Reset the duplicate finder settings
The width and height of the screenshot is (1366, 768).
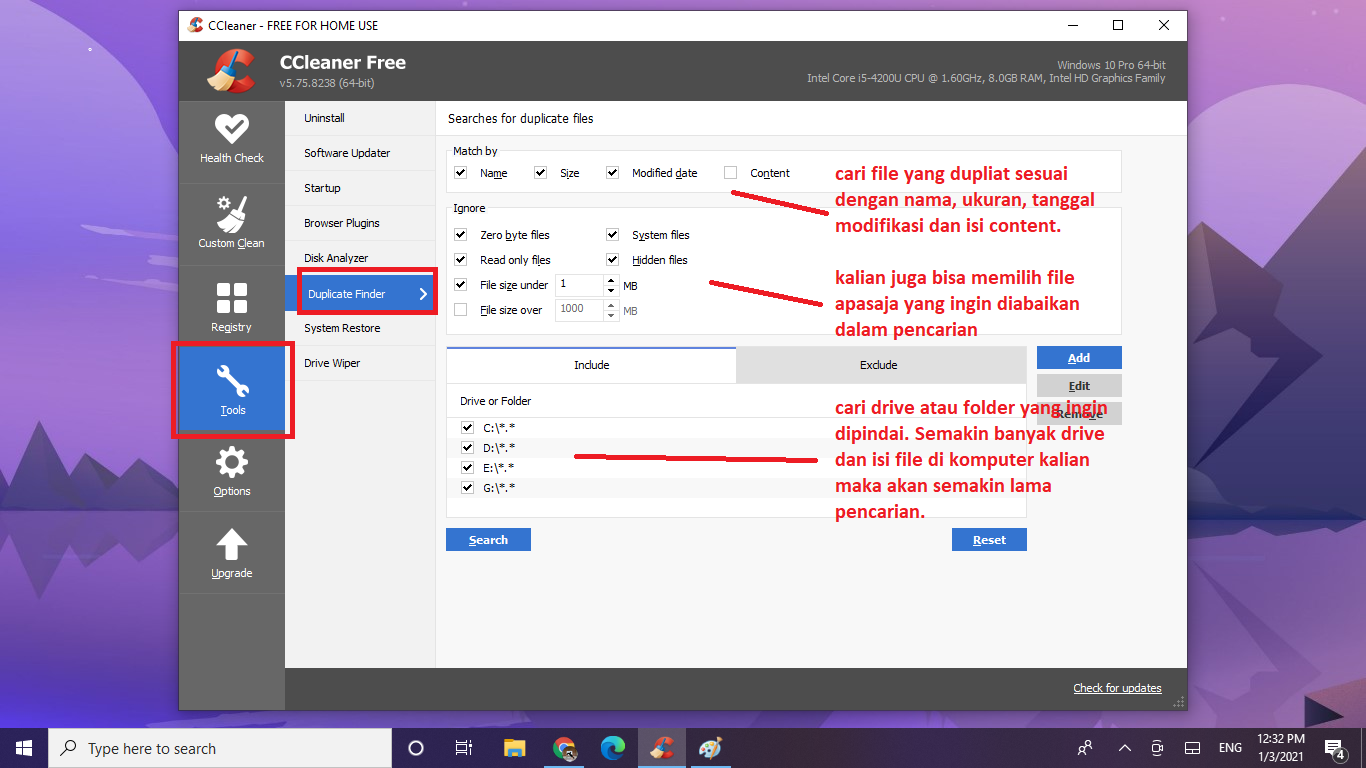989,539
